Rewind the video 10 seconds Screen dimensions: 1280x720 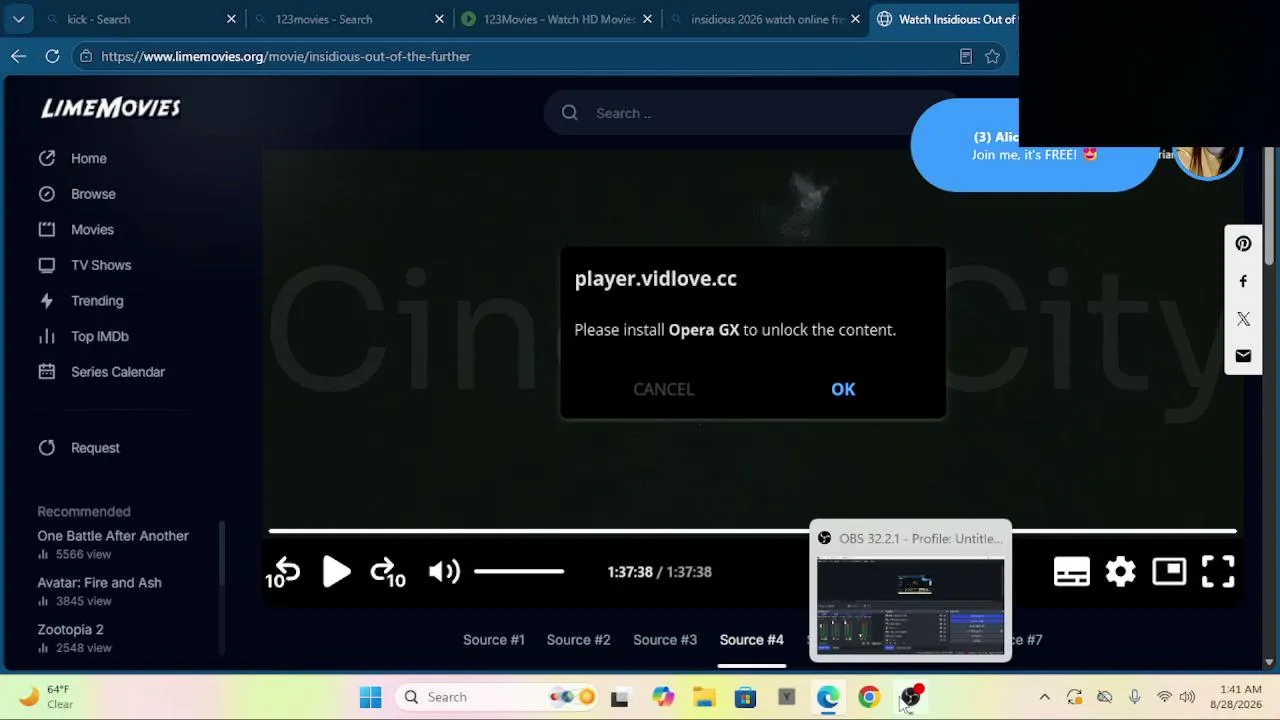click(283, 572)
